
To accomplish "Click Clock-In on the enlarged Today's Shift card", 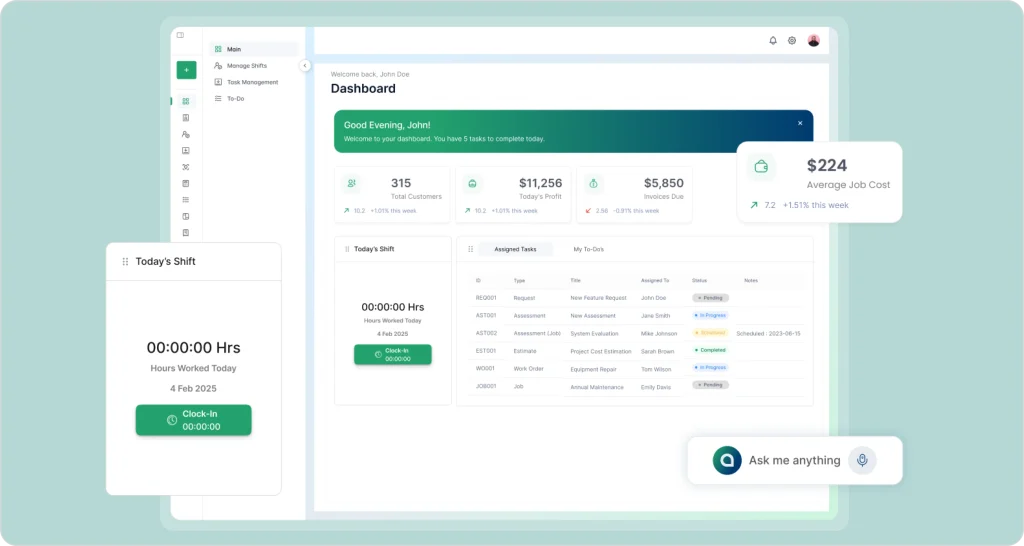I will tap(193, 420).
